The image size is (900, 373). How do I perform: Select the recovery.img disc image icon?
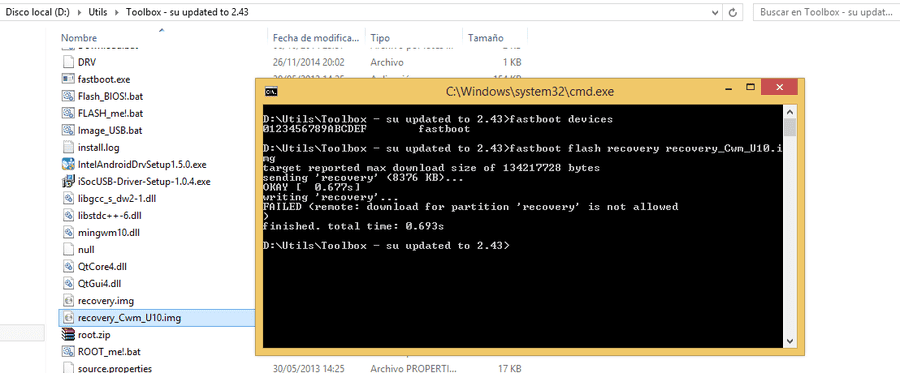coord(68,300)
